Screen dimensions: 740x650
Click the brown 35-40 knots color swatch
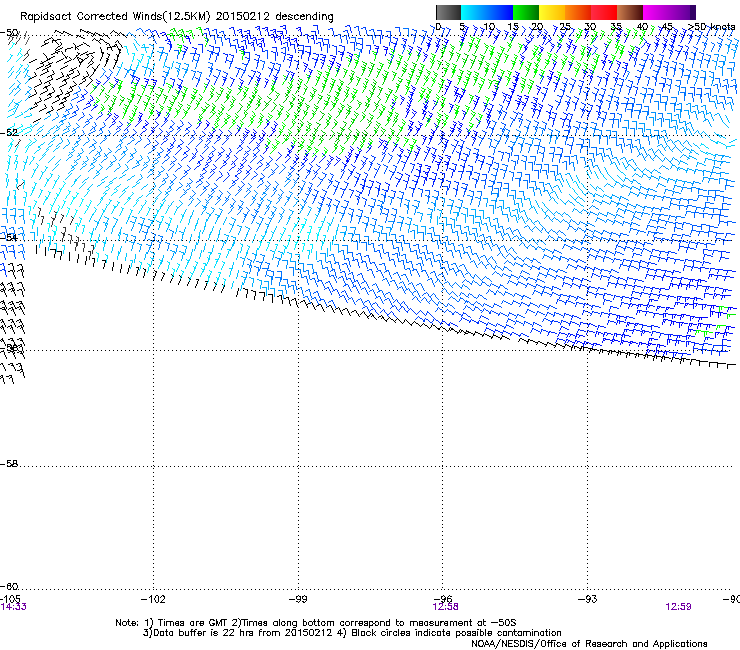pyautogui.click(x=630, y=12)
